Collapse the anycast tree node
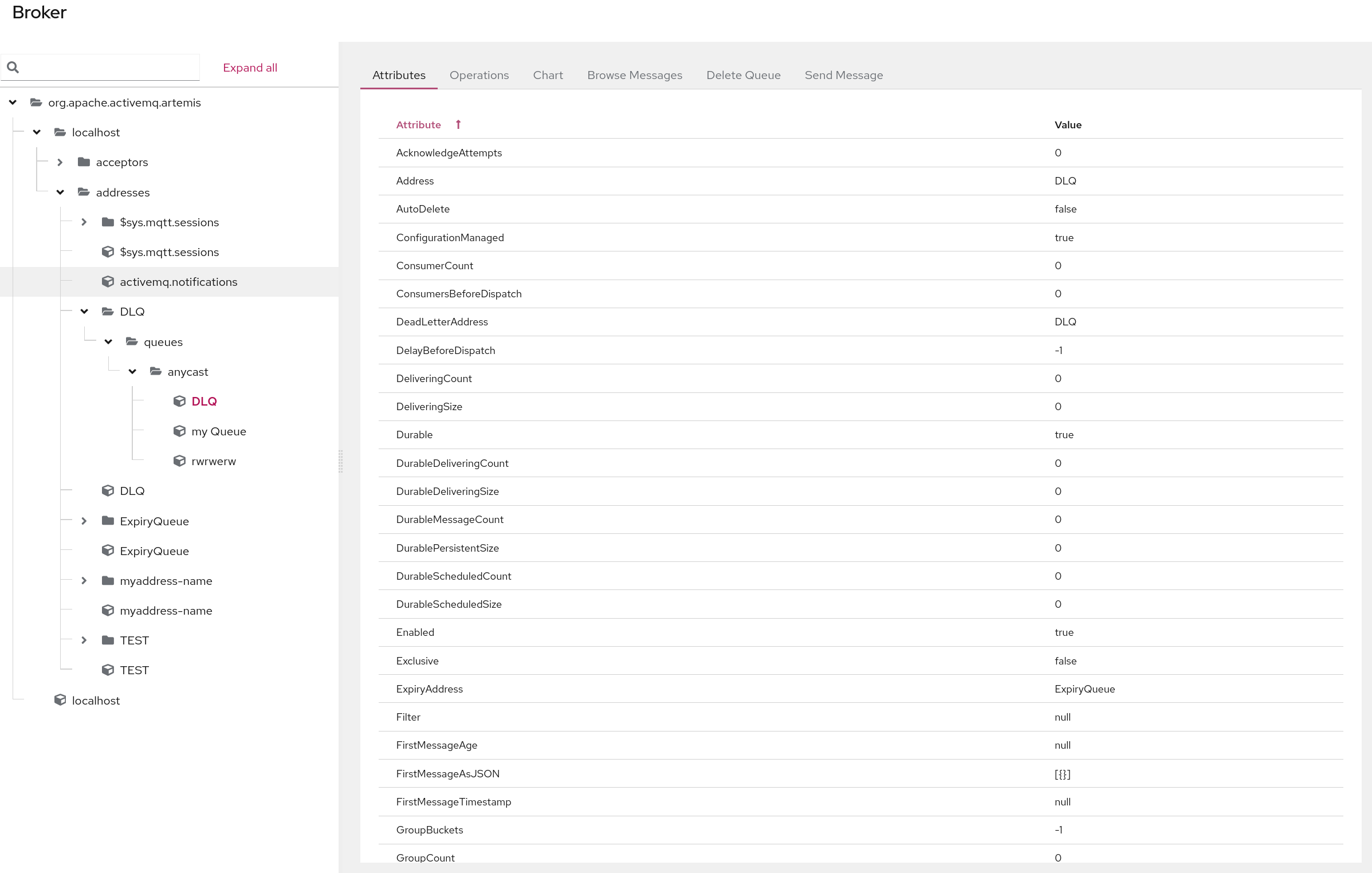 [x=132, y=372]
